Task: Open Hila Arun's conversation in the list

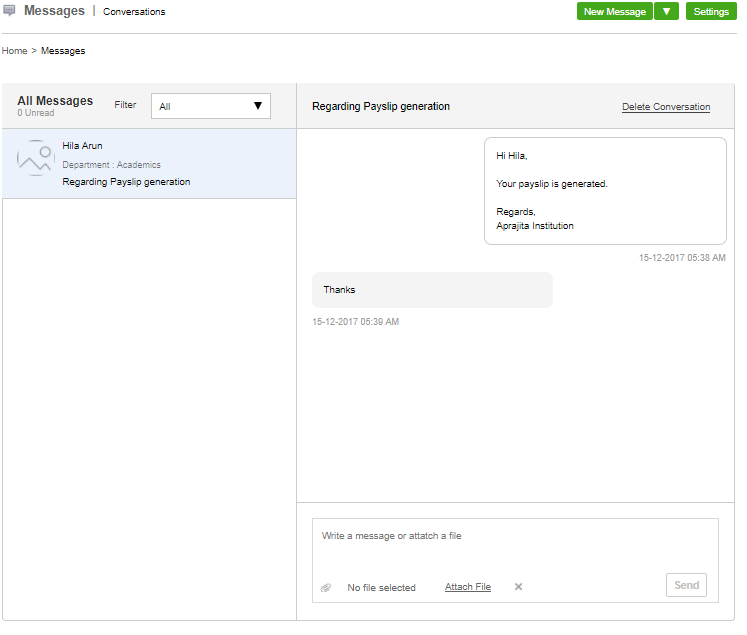Action: coord(150,164)
